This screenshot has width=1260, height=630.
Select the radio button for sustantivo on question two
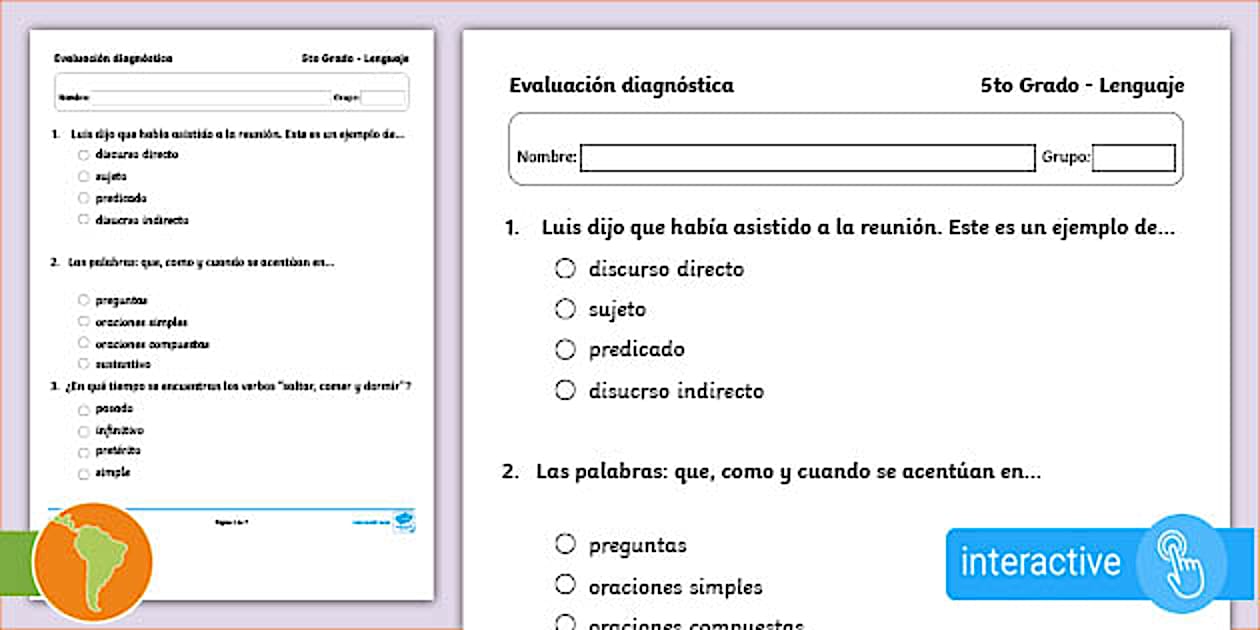tap(83, 364)
